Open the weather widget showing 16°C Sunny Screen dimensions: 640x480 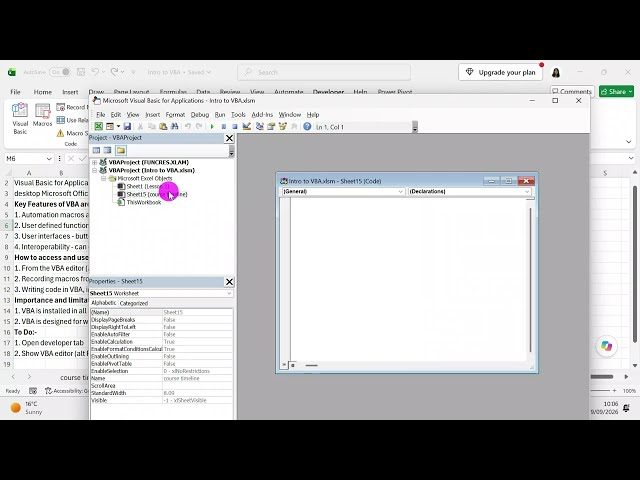pyautogui.click(x=27, y=407)
